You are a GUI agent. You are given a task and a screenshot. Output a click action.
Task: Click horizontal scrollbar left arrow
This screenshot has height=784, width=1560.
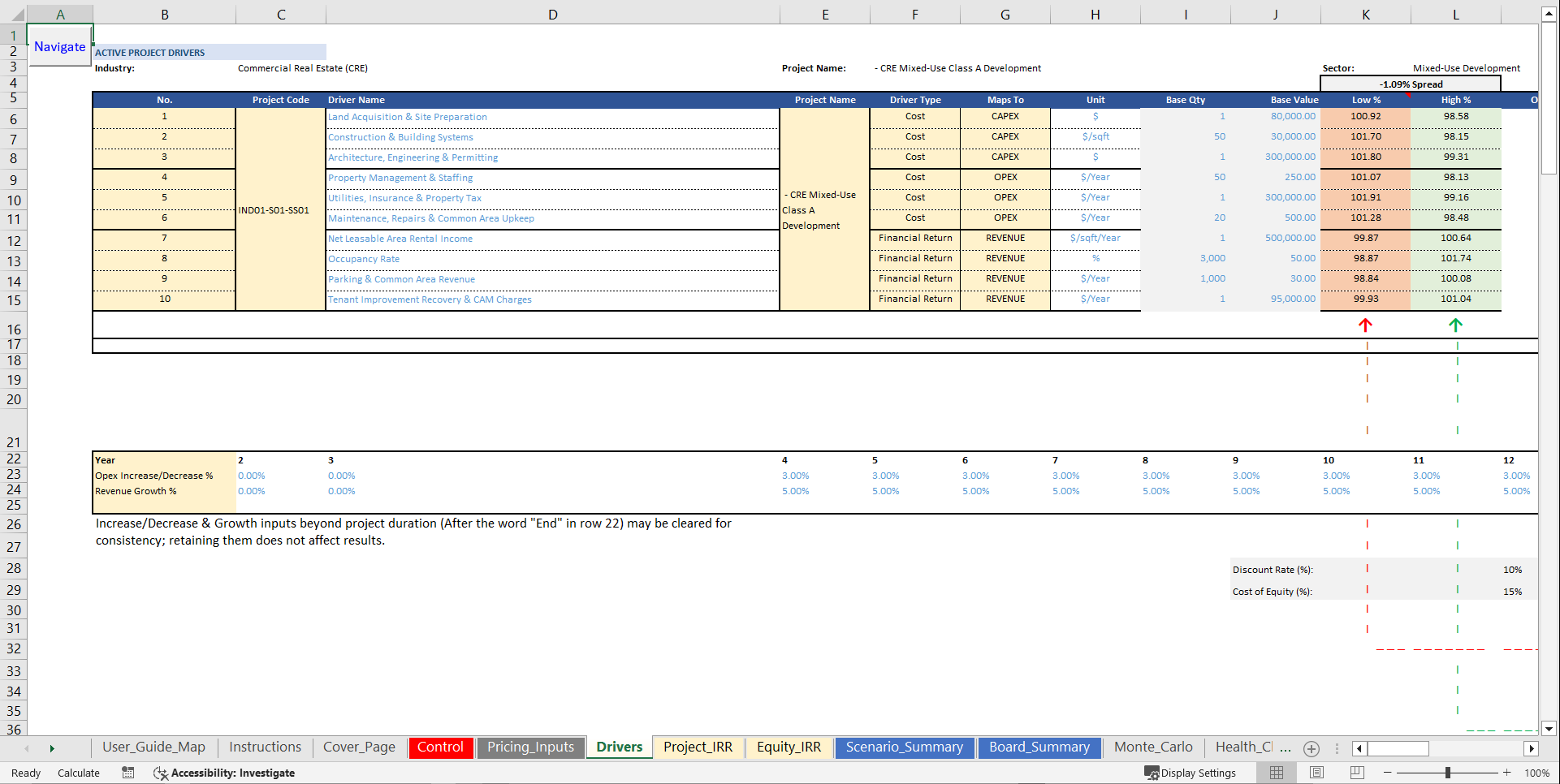click(1359, 748)
